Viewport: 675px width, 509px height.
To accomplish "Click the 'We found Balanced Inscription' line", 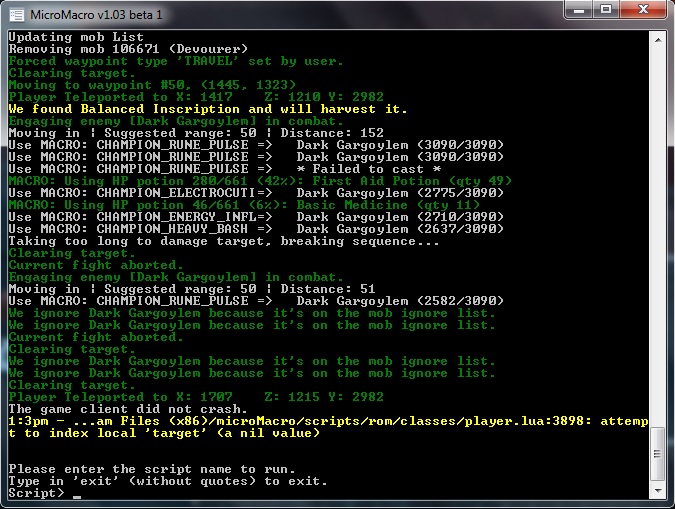I will pyautogui.click(x=208, y=109).
